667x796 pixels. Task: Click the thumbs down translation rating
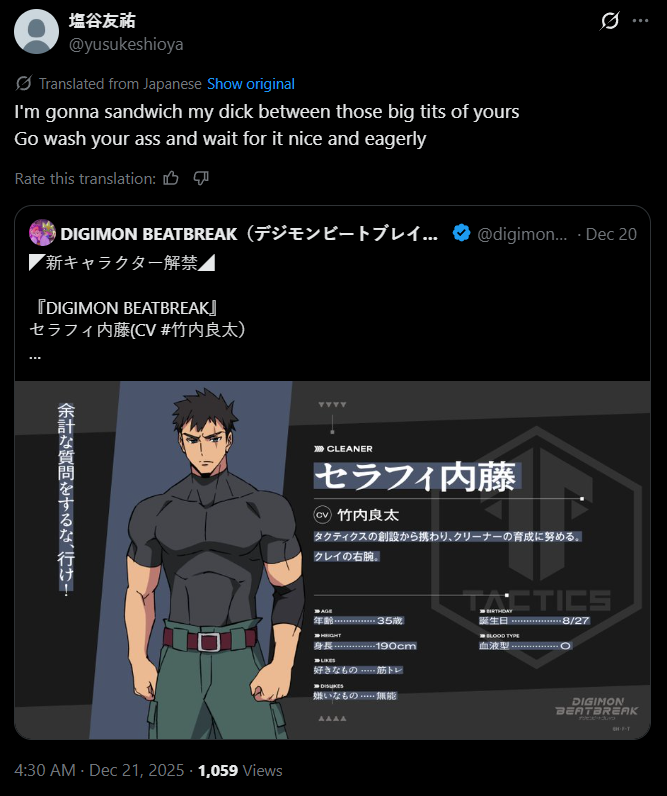tap(201, 178)
